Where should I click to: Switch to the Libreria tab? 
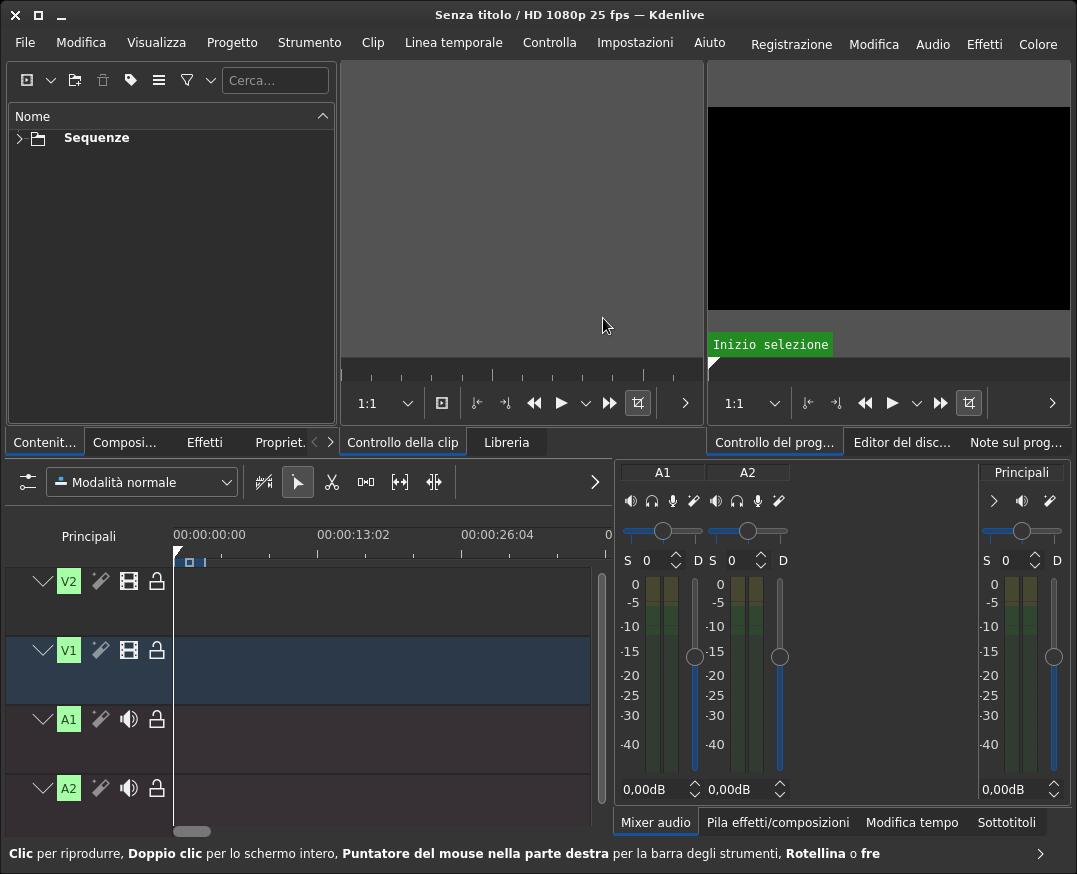point(506,442)
